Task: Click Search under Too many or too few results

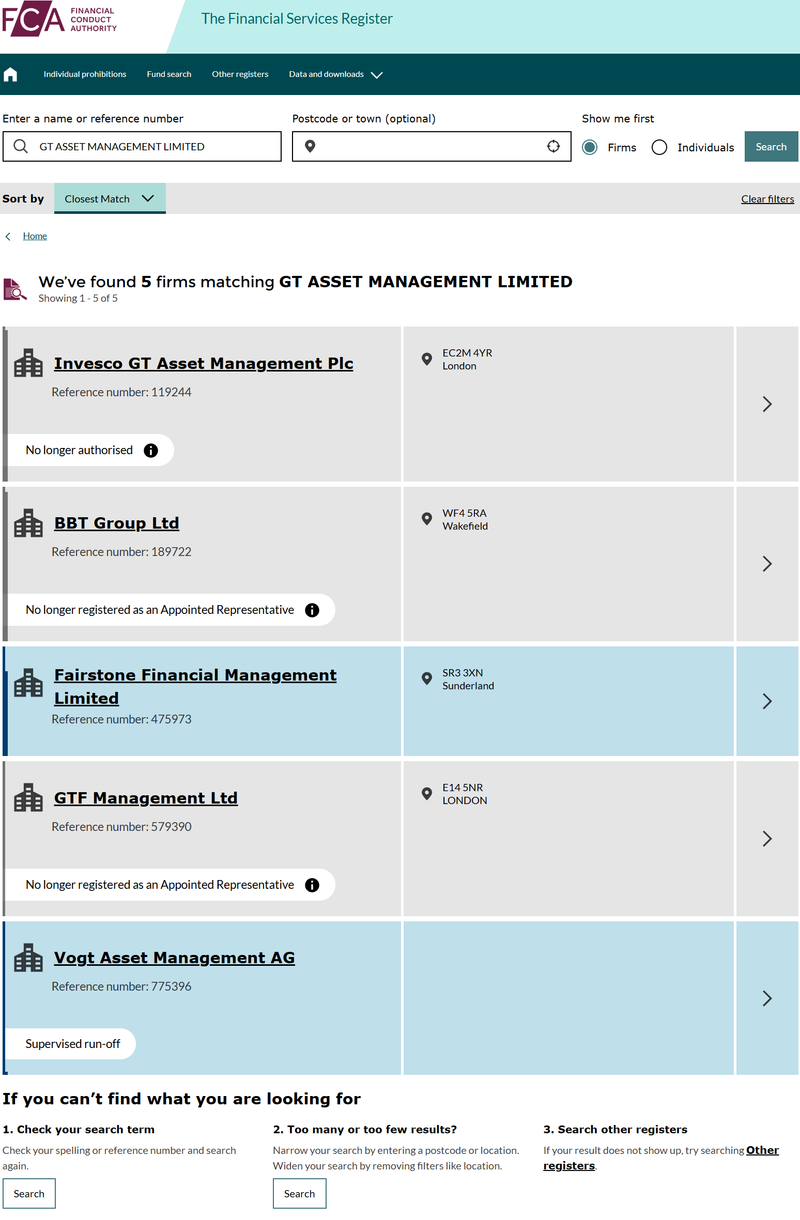Action: 299,1193
